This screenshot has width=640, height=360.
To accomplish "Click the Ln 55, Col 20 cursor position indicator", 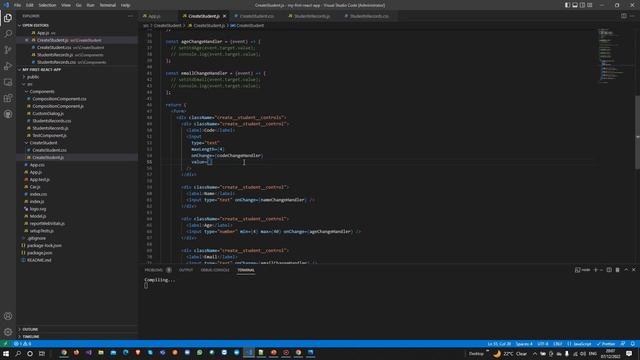I will pos(499,344).
